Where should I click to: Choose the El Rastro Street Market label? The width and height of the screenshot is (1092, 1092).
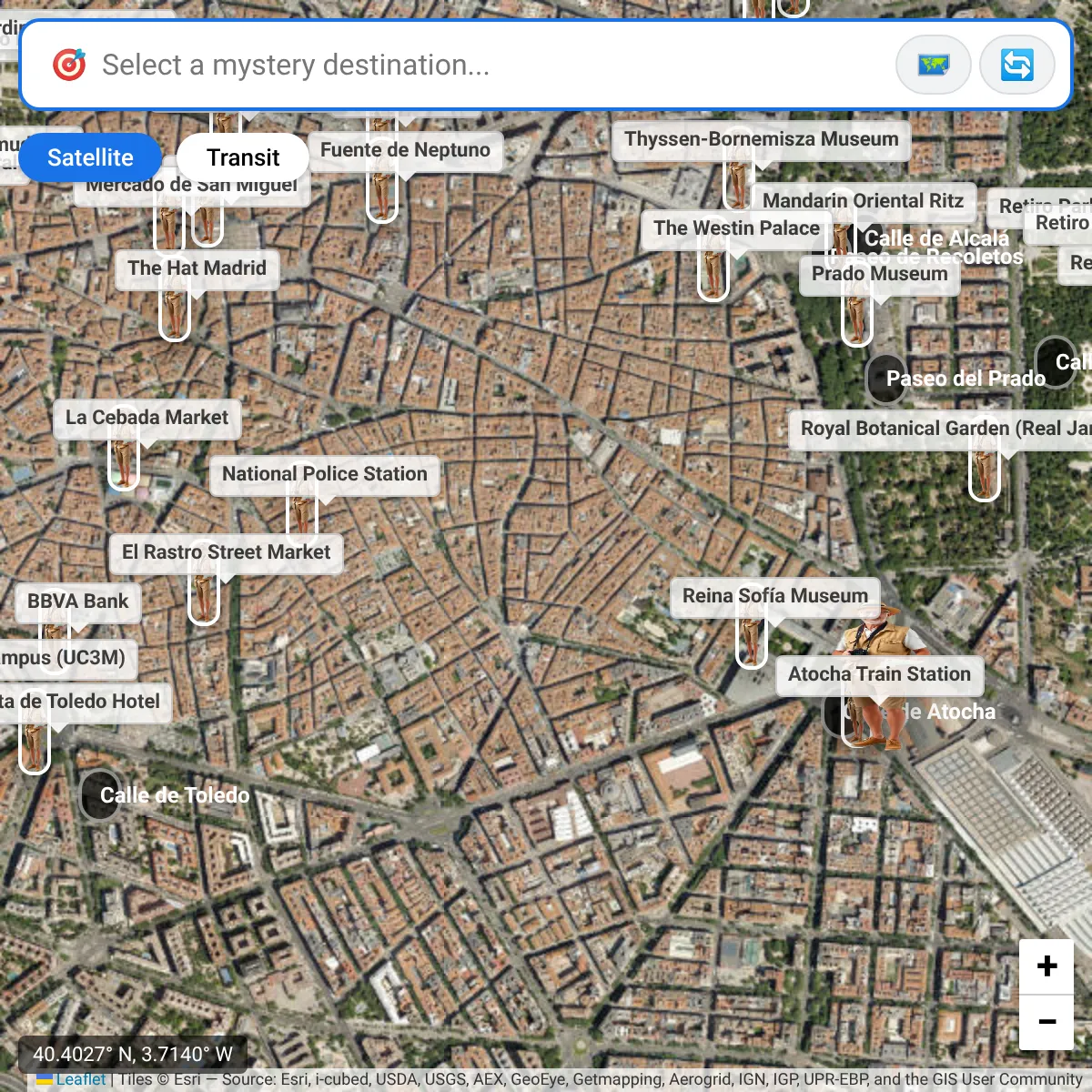[x=226, y=552]
